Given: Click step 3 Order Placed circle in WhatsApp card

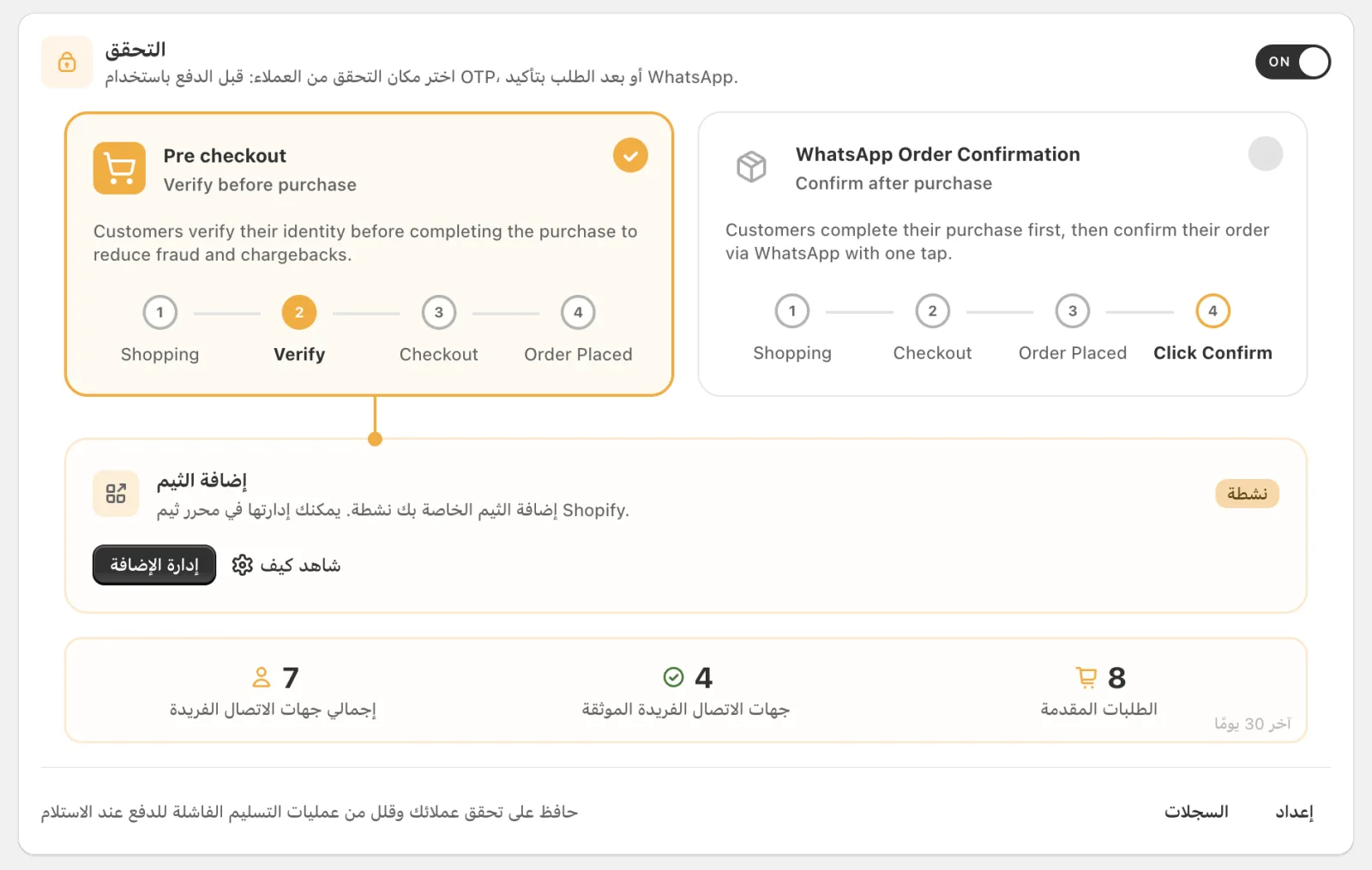Looking at the screenshot, I should (x=1073, y=311).
